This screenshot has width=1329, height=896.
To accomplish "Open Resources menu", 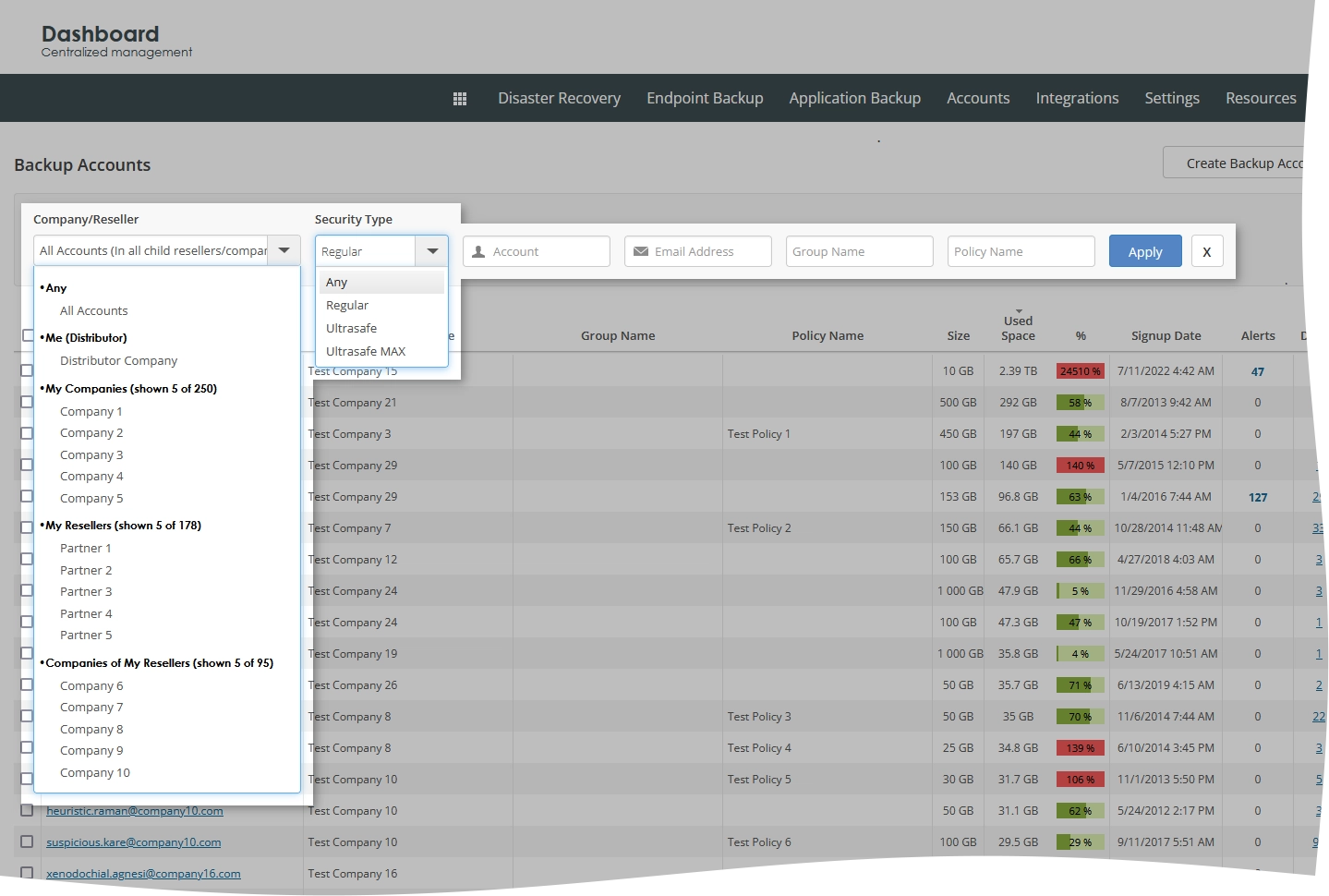I will click(1261, 98).
